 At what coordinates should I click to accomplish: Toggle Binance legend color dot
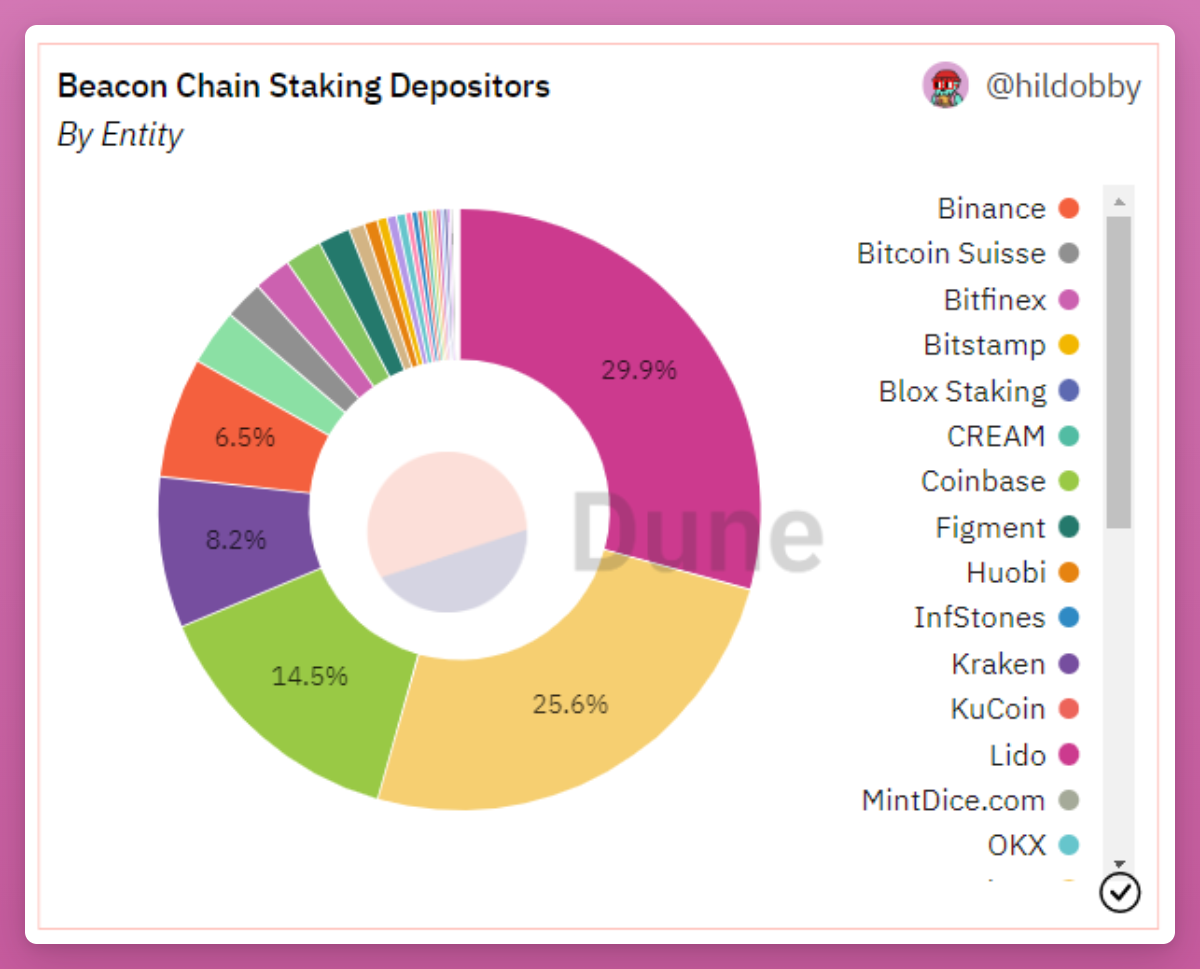(x=1068, y=208)
